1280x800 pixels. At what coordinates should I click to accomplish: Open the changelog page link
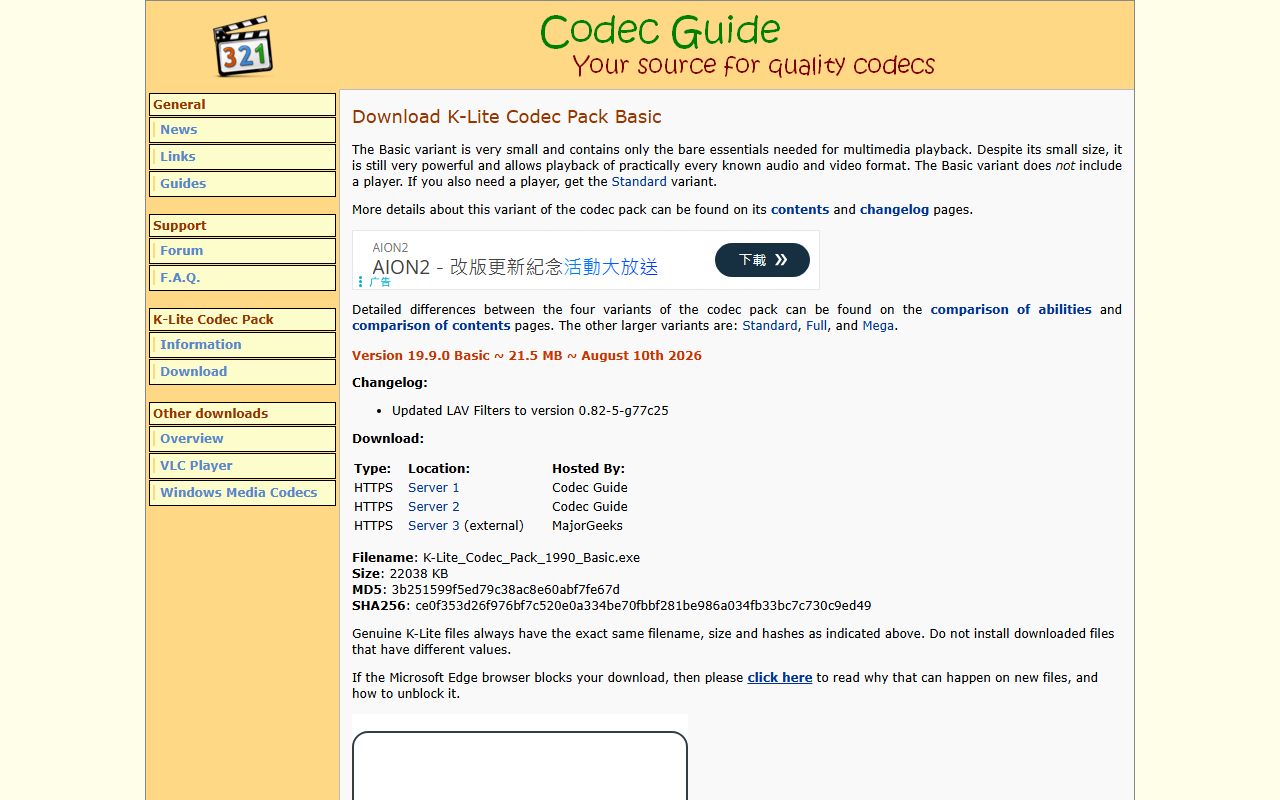click(894, 210)
